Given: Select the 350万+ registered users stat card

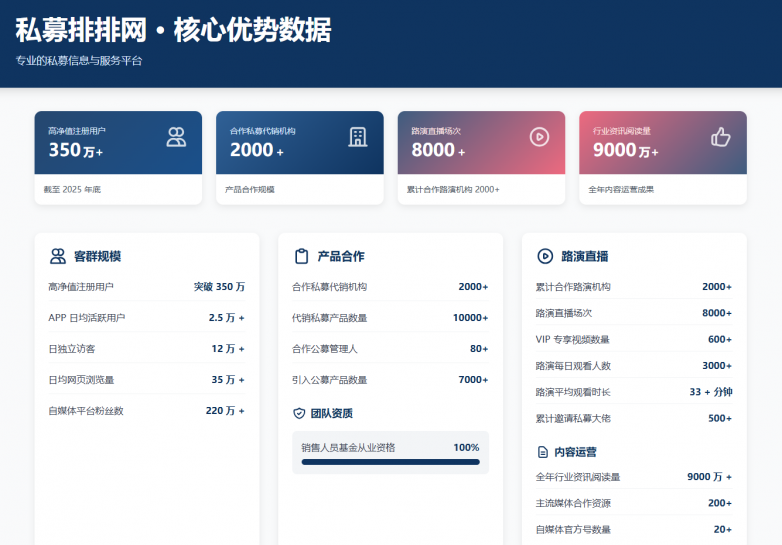Looking at the screenshot, I should click(x=118, y=157).
